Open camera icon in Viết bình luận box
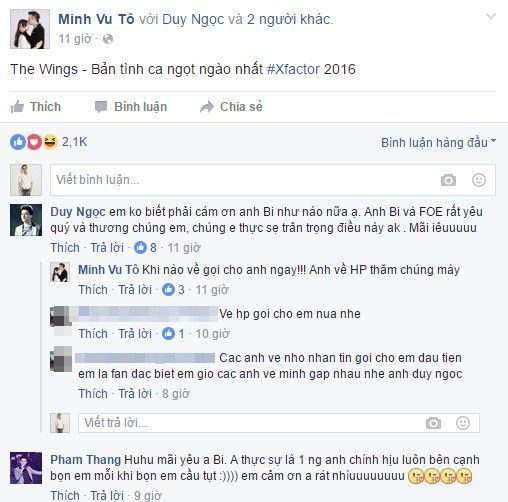Screen dimensions: 508x502 [x=448, y=180]
